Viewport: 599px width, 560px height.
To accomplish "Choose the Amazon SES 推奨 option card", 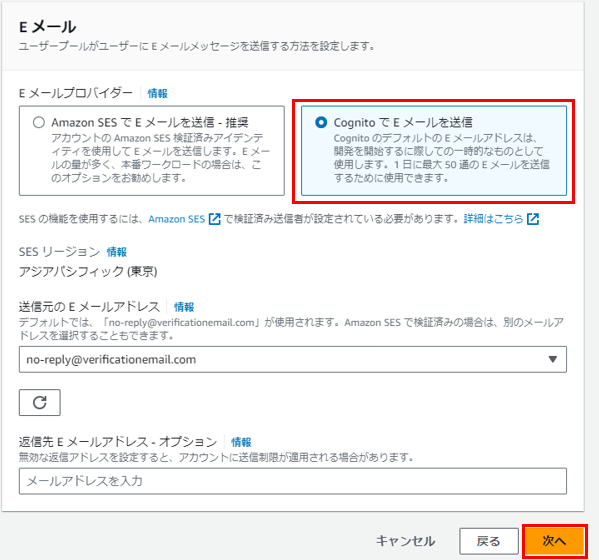I will 152,151.
